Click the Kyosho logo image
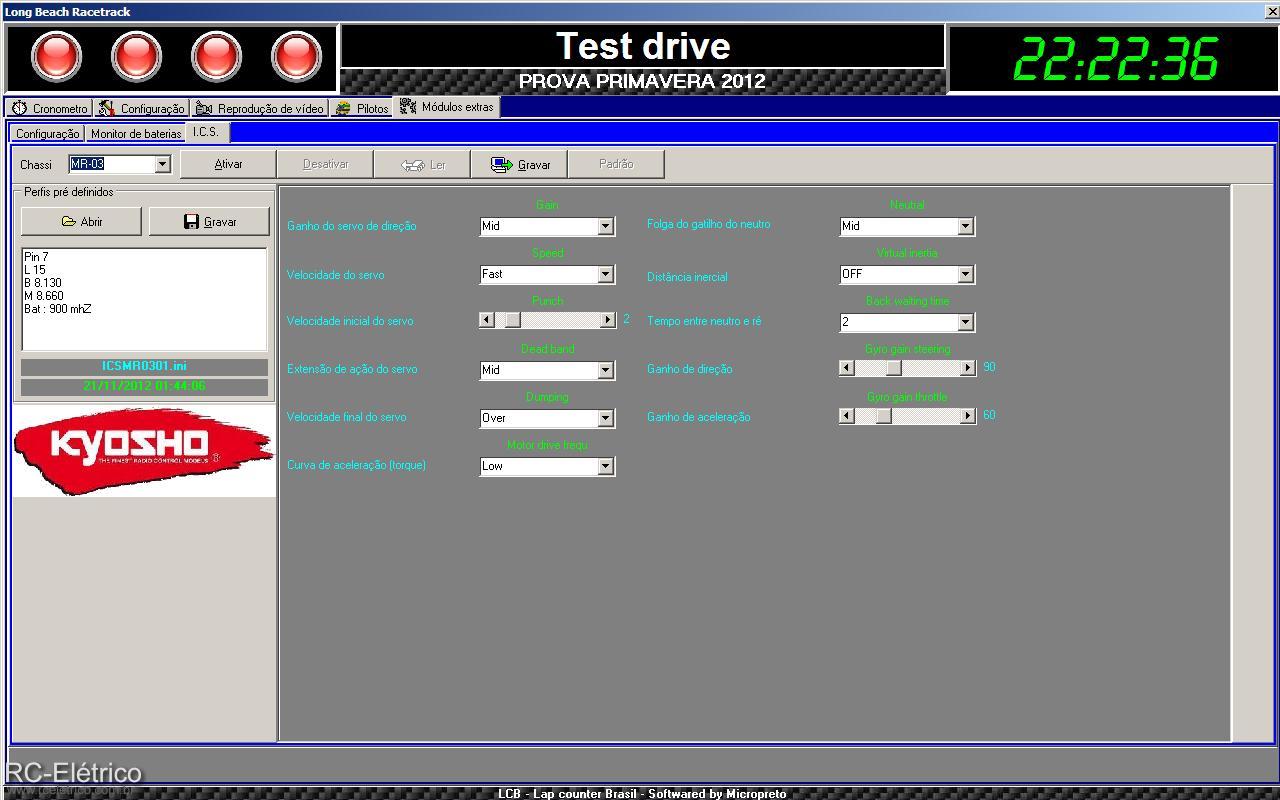 click(143, 450)
